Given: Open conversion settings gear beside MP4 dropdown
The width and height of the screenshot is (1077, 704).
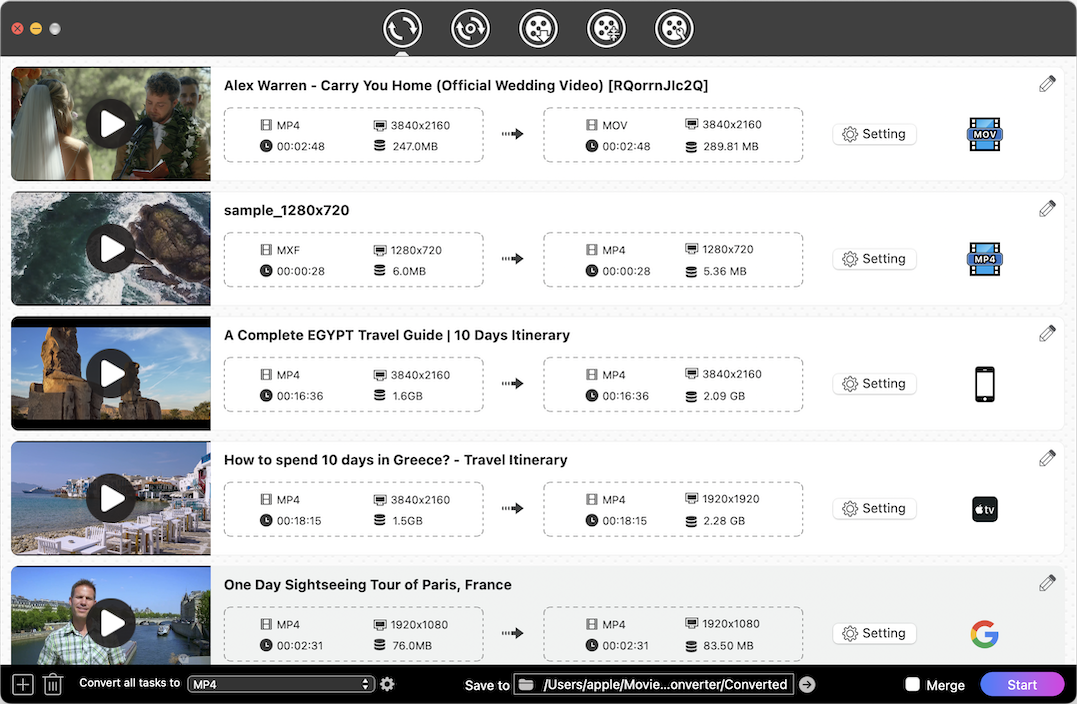Looking at the screenshot, I should pyautogui.click(x=388, y=685).
